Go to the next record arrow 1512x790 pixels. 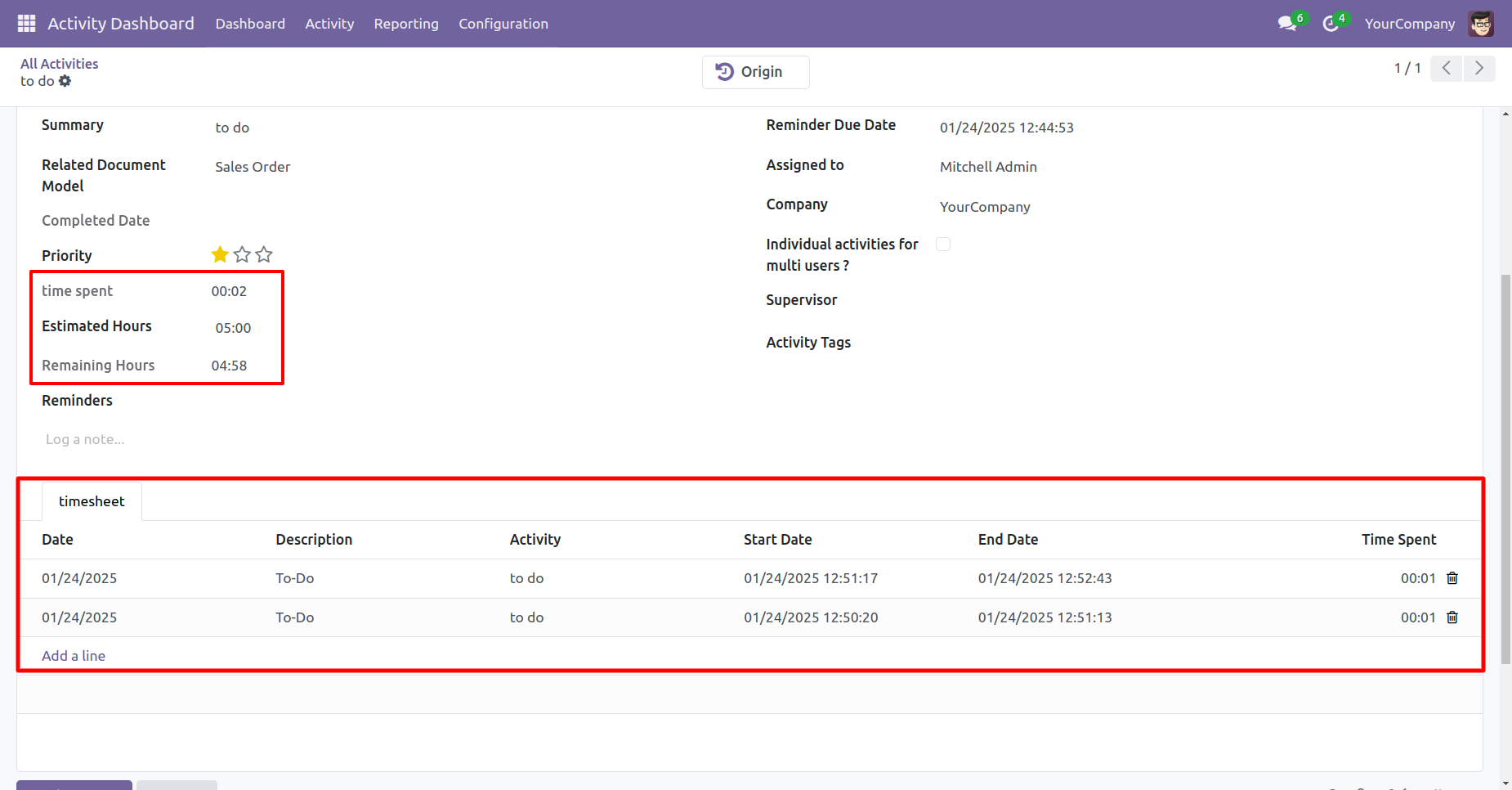click(1479, 68)
